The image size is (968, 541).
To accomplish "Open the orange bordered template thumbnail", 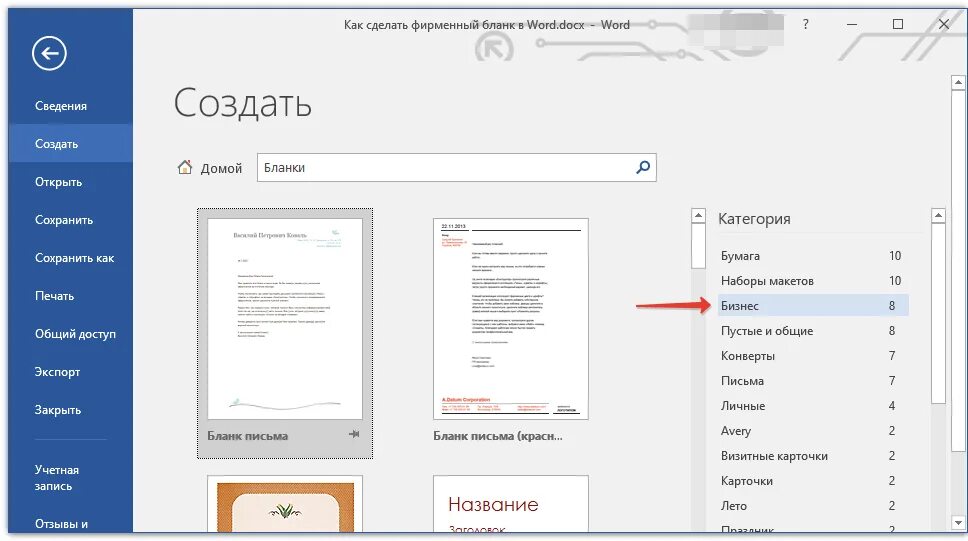I will (285, 504).
